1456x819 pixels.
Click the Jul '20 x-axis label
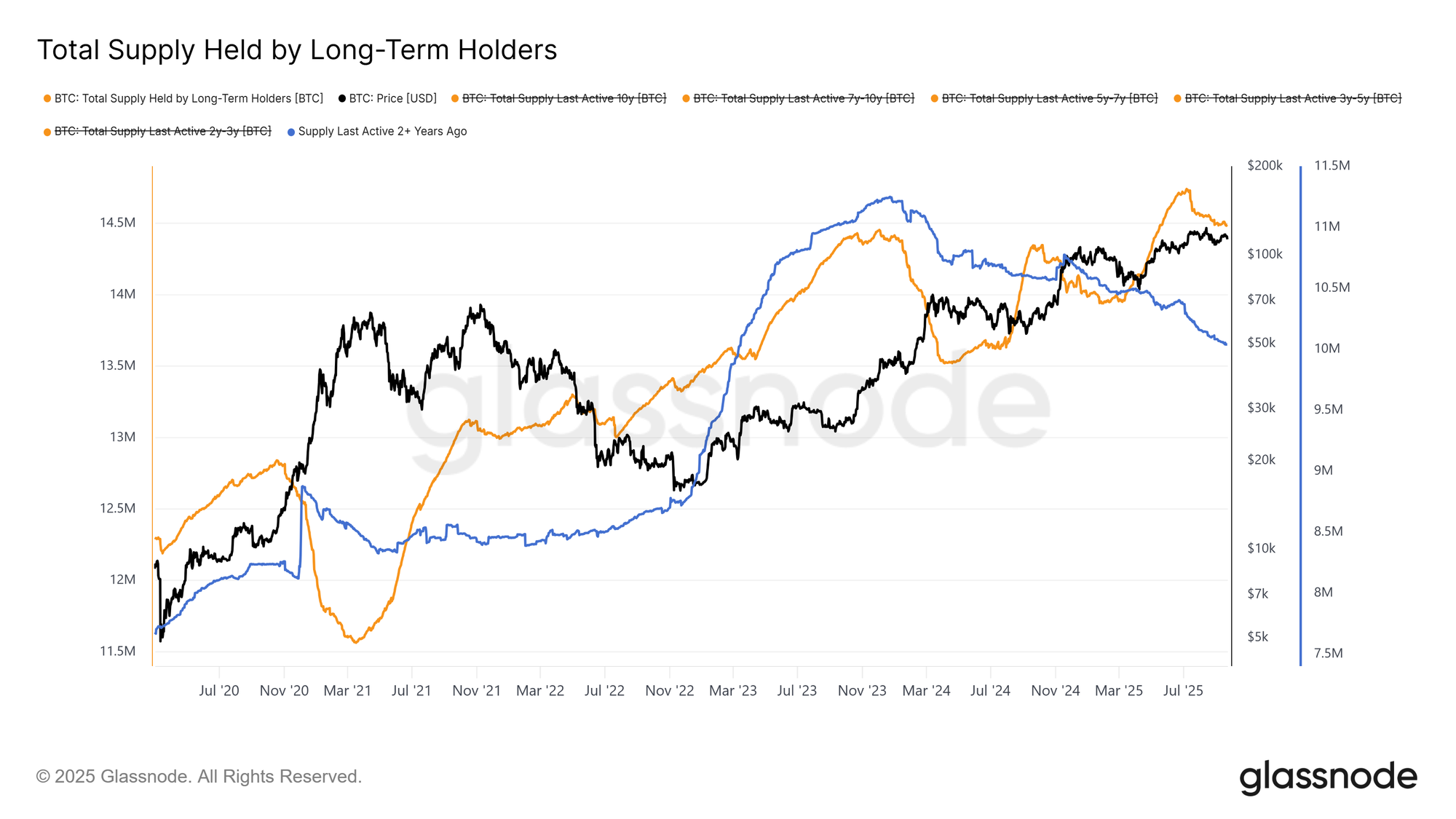(x=219, y=691)
